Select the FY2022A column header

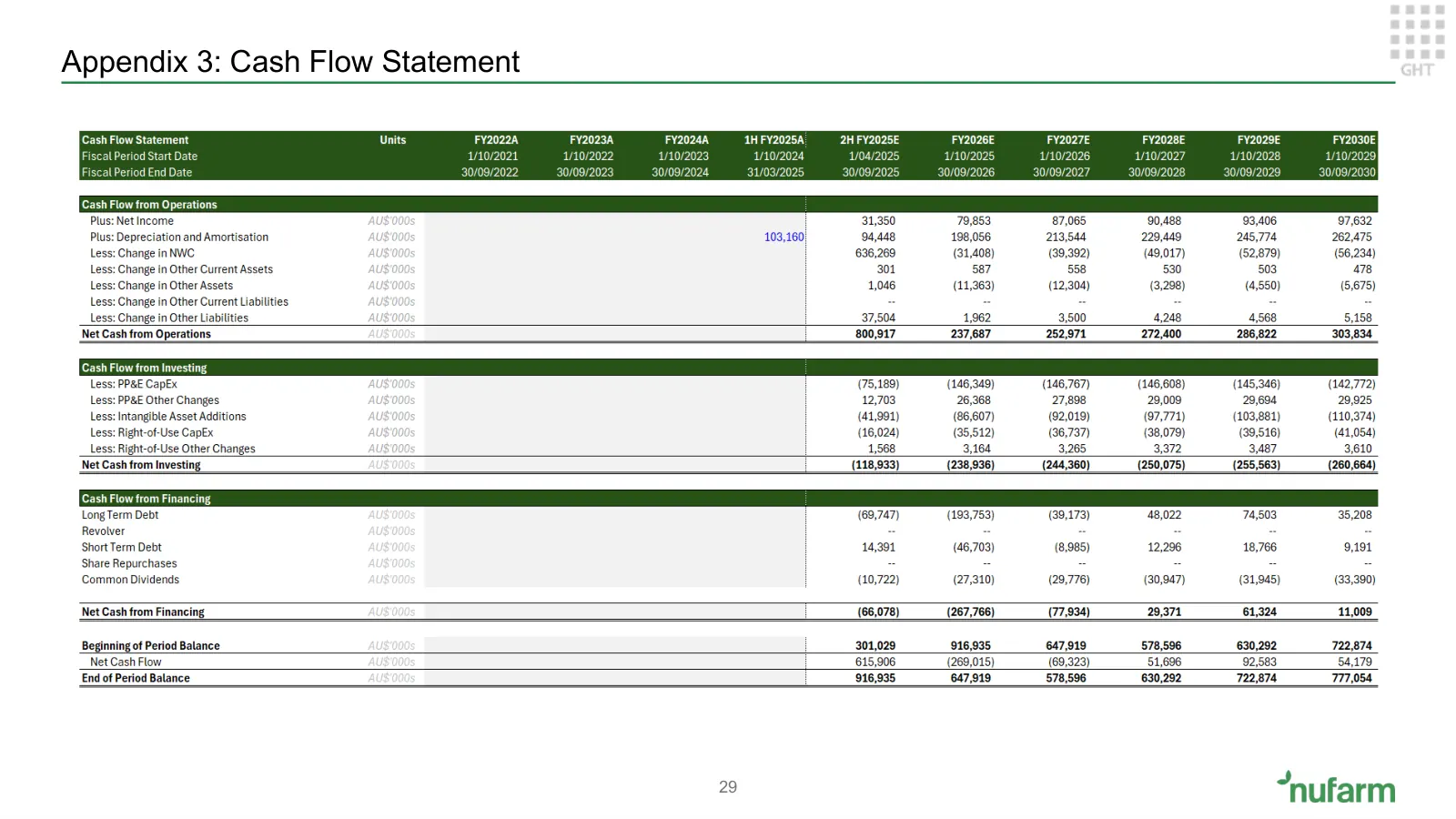pyautogui.click(x=496, y=140)
